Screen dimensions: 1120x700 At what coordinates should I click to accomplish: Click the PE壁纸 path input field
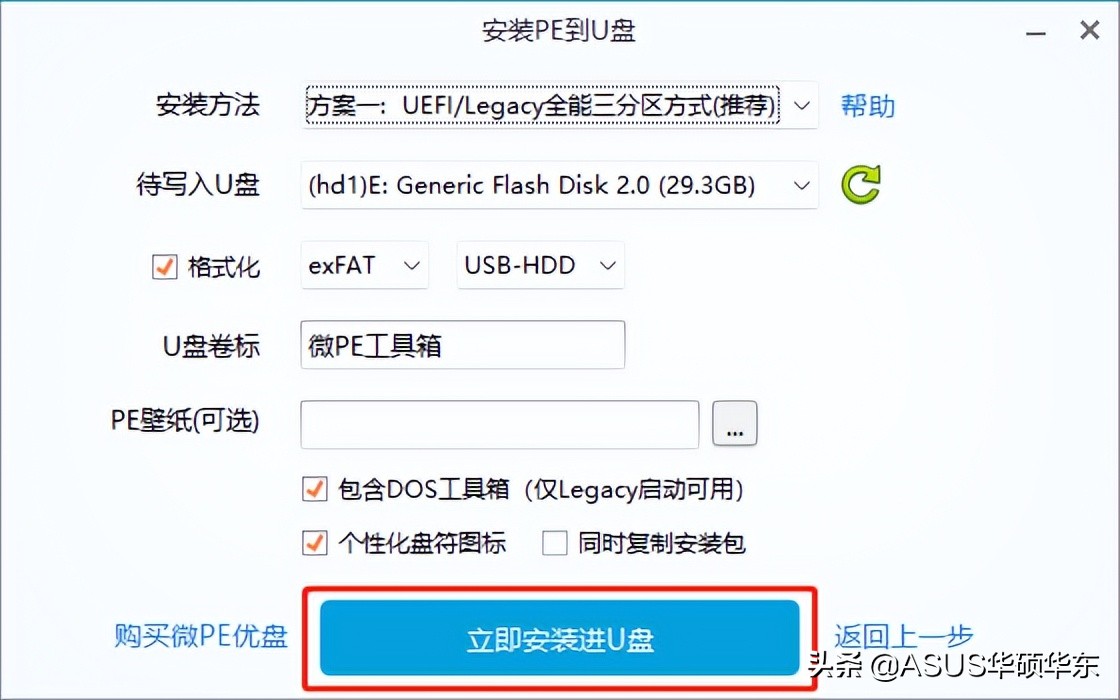click(499, 424)
